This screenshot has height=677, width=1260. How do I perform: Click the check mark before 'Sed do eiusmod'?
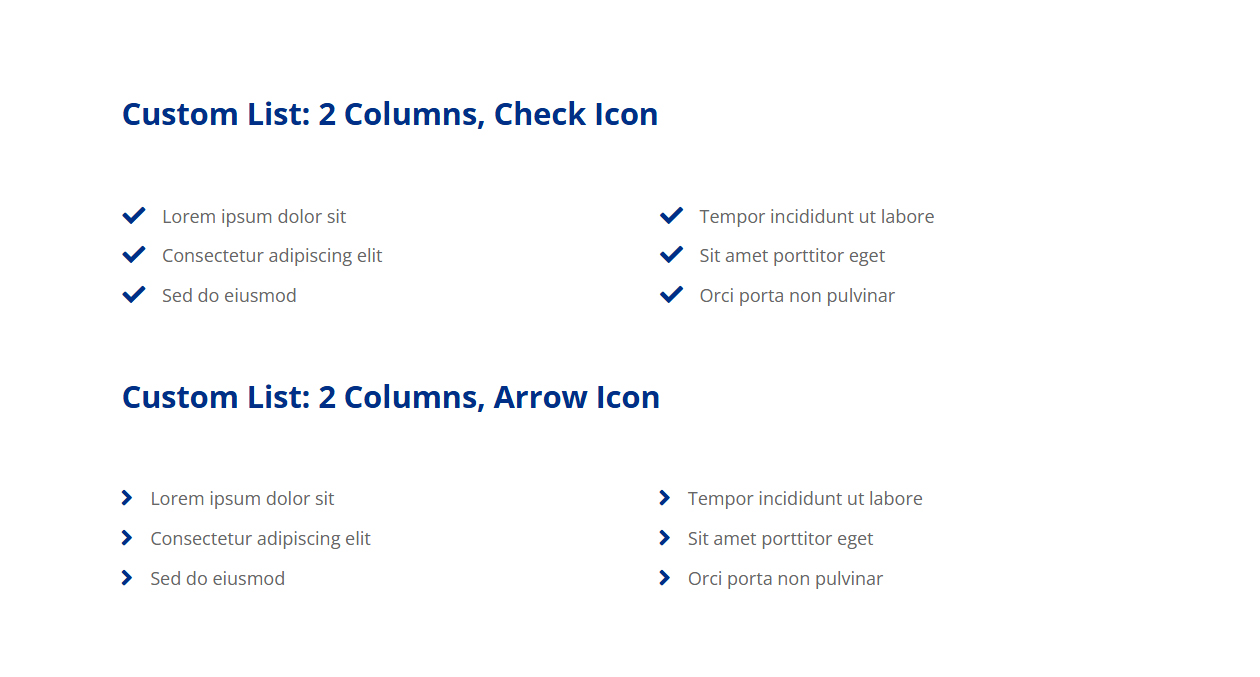[x=134, y=295]
